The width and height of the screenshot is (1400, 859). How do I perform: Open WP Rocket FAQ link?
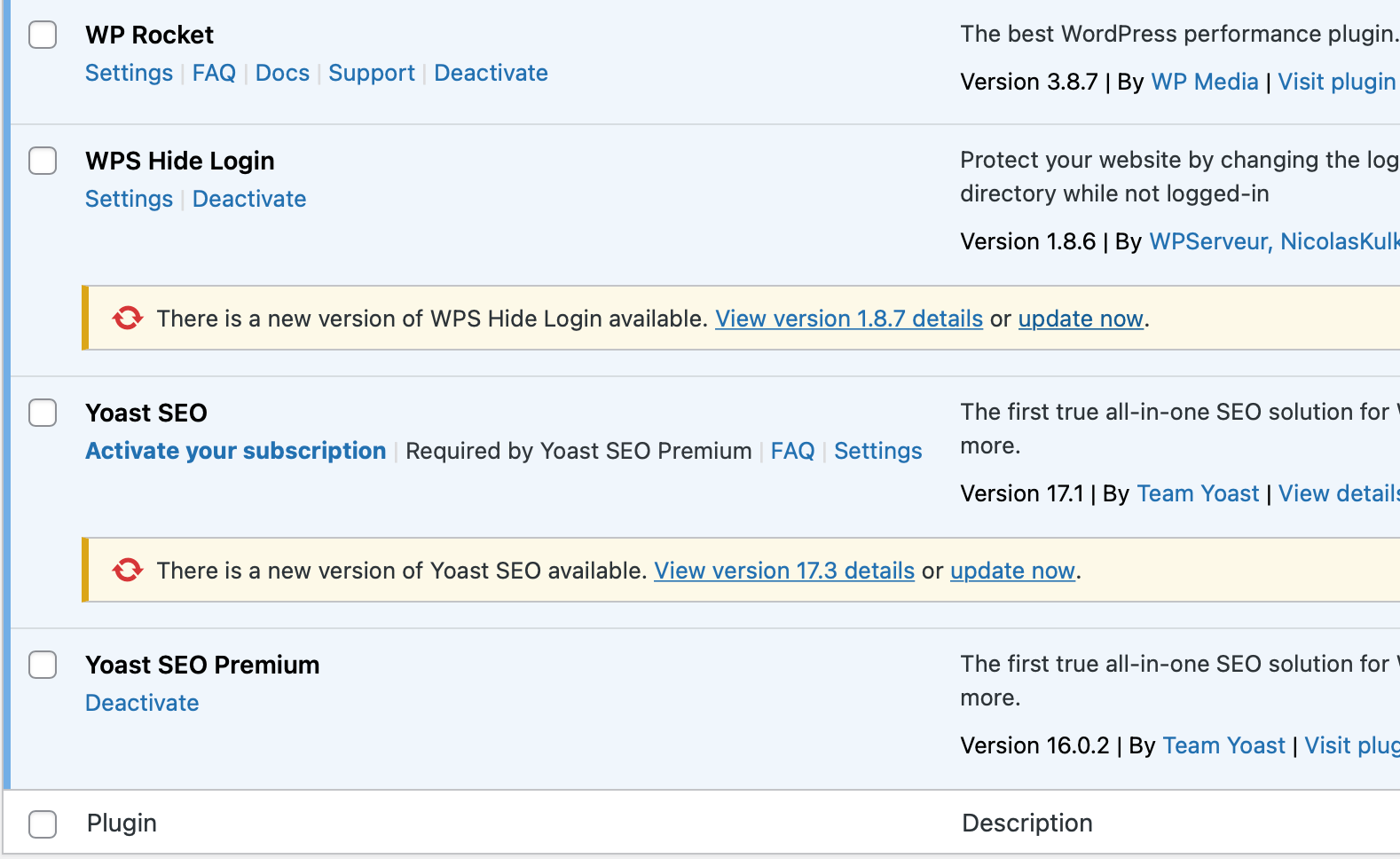click(x=214, y=73)
